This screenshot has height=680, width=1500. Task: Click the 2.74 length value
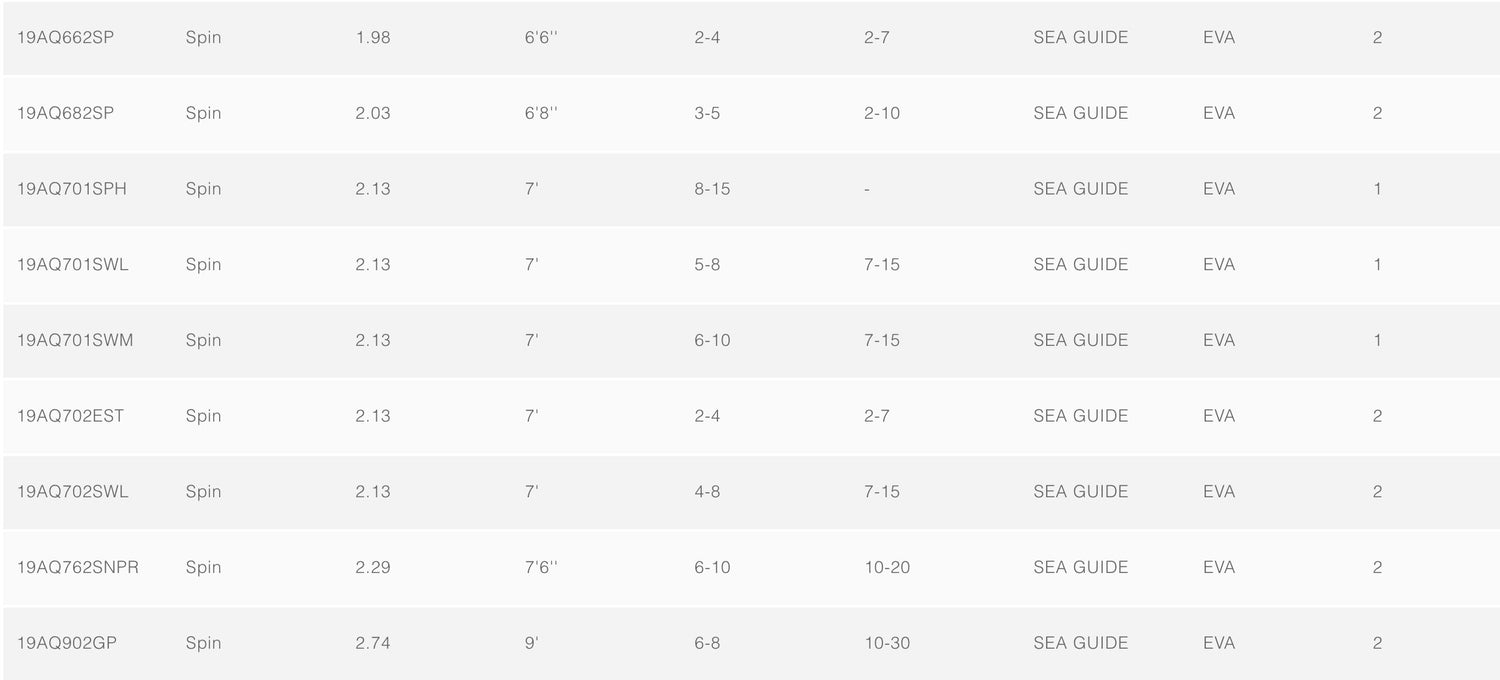click(373, 643)
